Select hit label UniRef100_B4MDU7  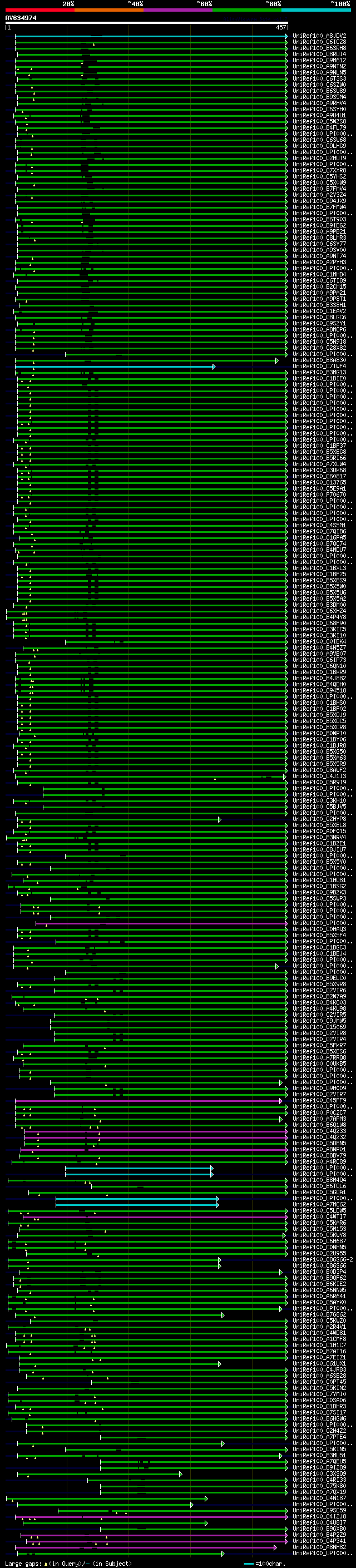pyautogui.click(x=319, y=550)
